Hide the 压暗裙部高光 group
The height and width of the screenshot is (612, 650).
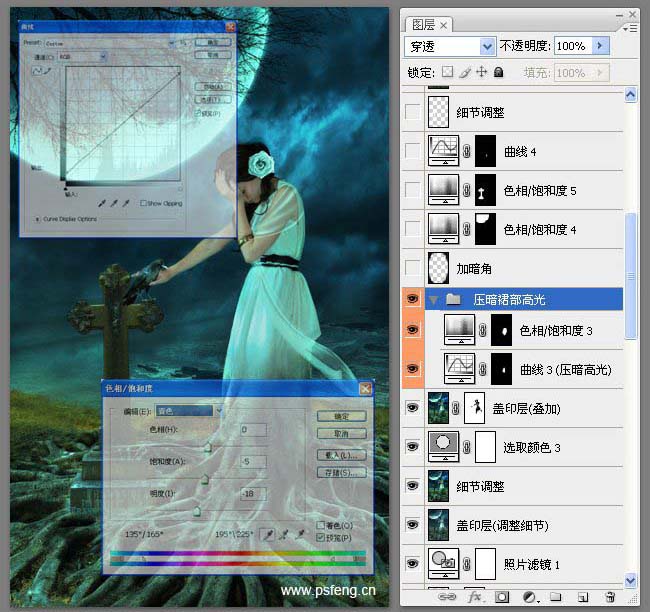[412, 299]
